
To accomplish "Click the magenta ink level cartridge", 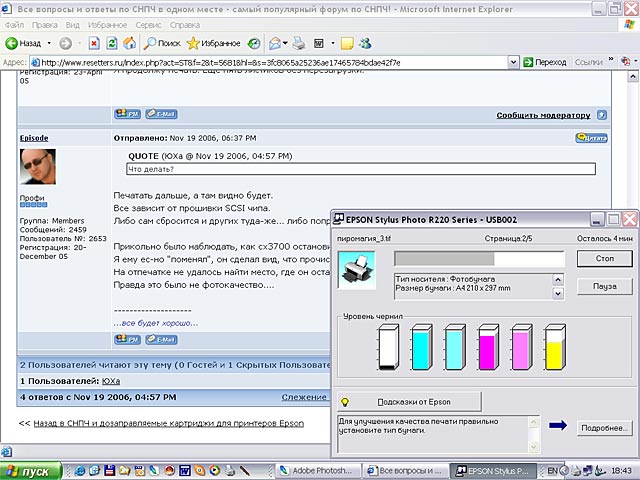I will pos(488,347).
